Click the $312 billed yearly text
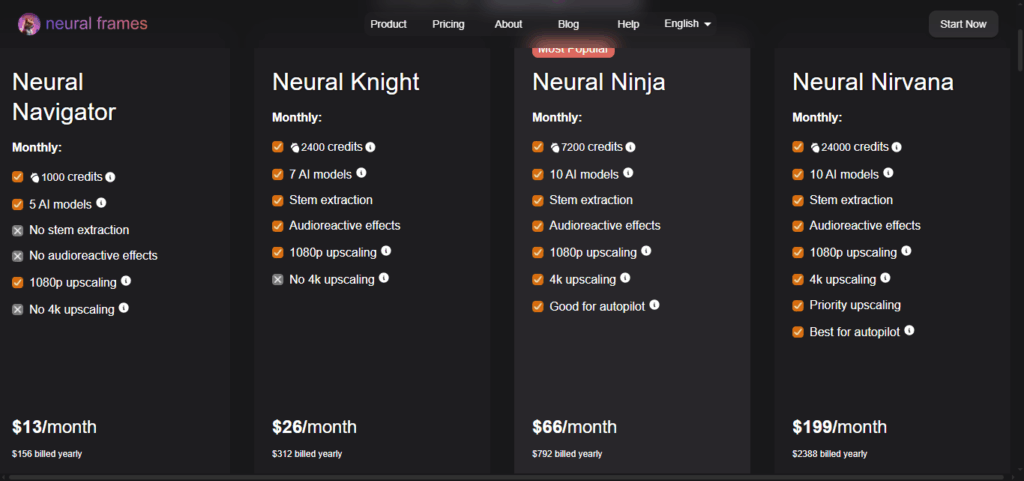The width and height of the screenshot is (1024, 481). coord(307,454)
